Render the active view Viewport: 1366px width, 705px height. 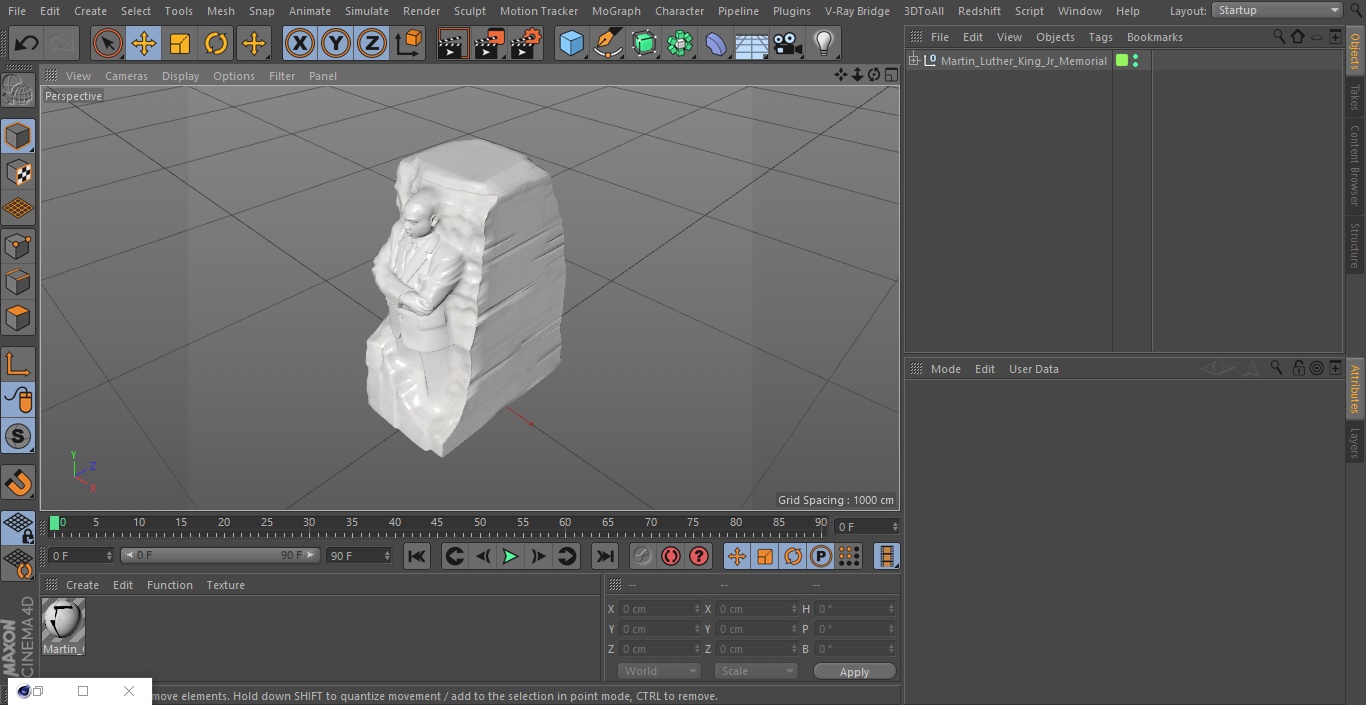tap(453, 43)
